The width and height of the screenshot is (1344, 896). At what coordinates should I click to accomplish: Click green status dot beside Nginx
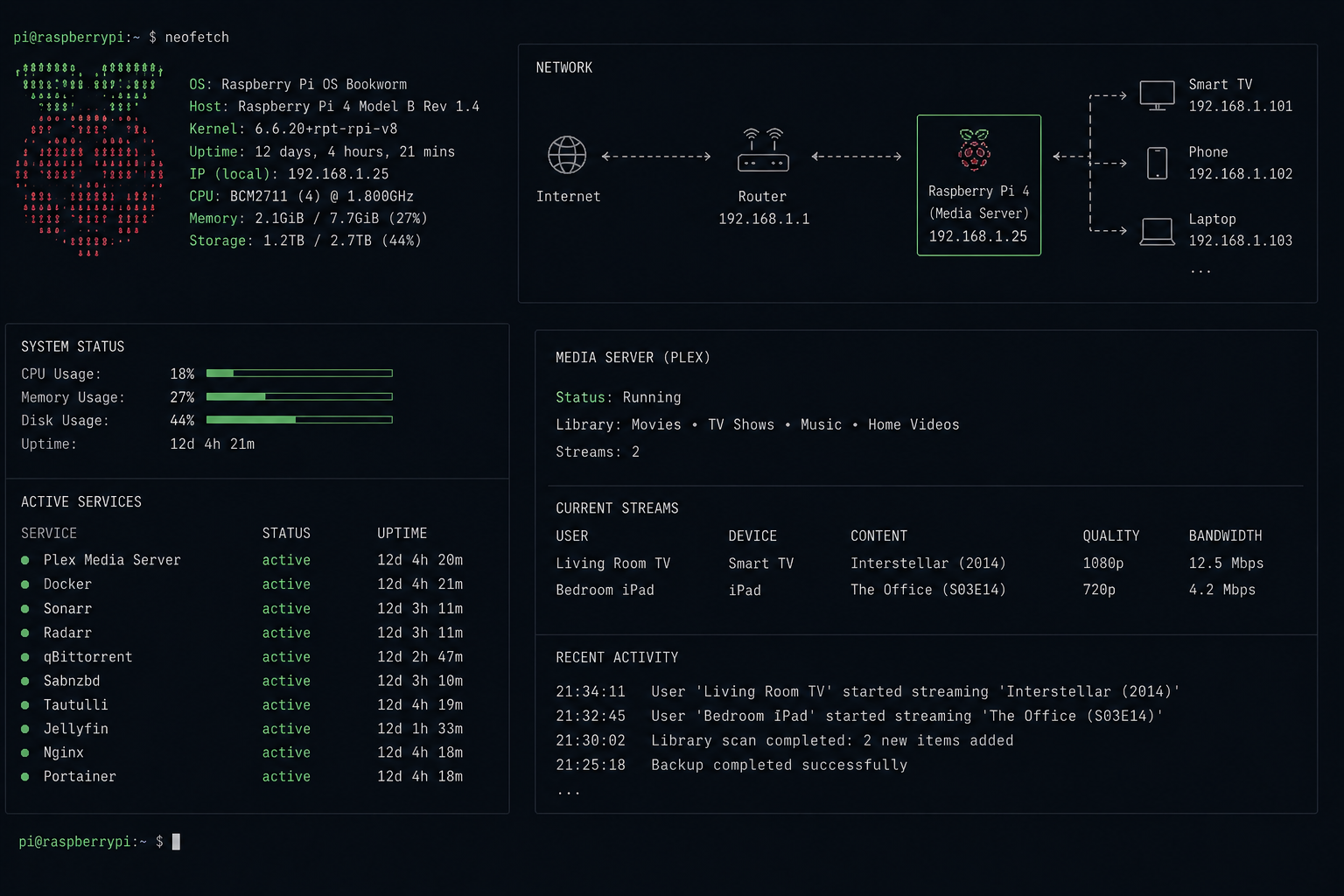click(x=25, y=752)
